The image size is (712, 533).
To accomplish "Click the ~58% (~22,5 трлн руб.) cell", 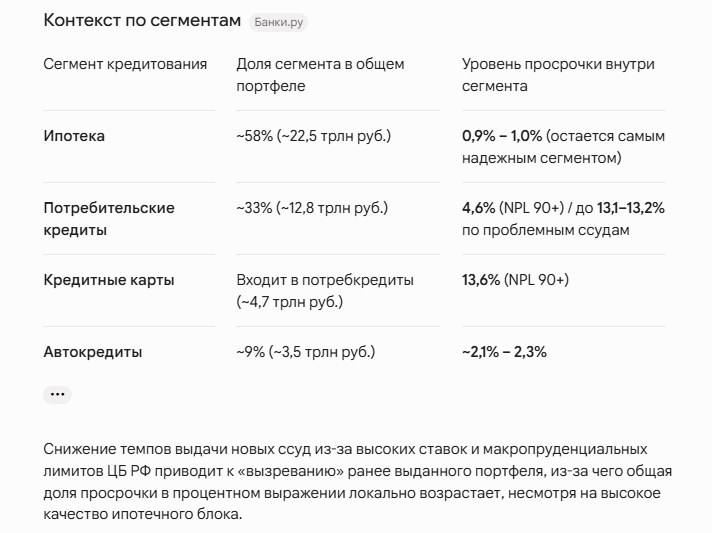I will (x=313, y=136).
